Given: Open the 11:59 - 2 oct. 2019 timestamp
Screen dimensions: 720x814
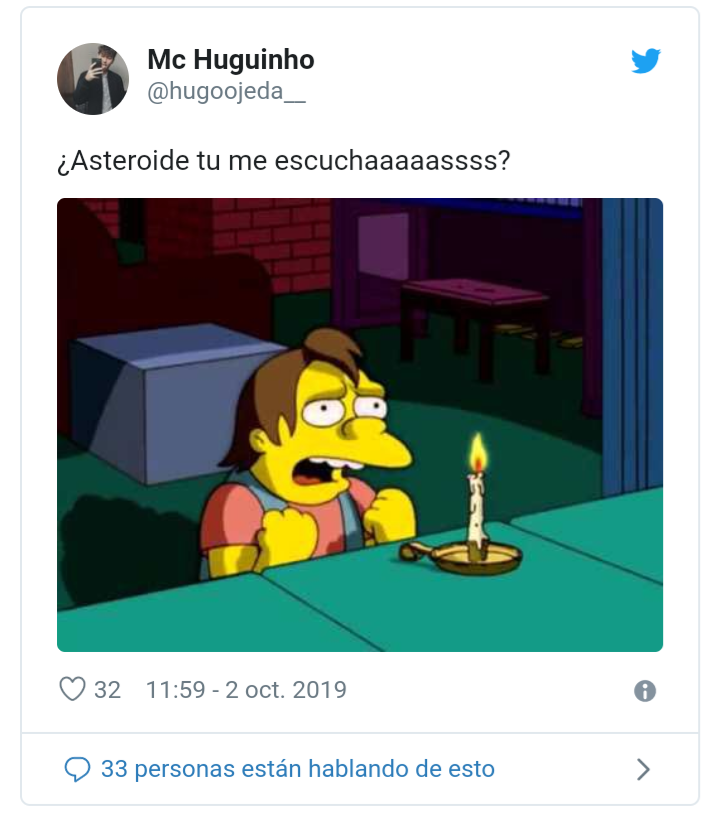Looking at the screenshot, I should [246, 690].
